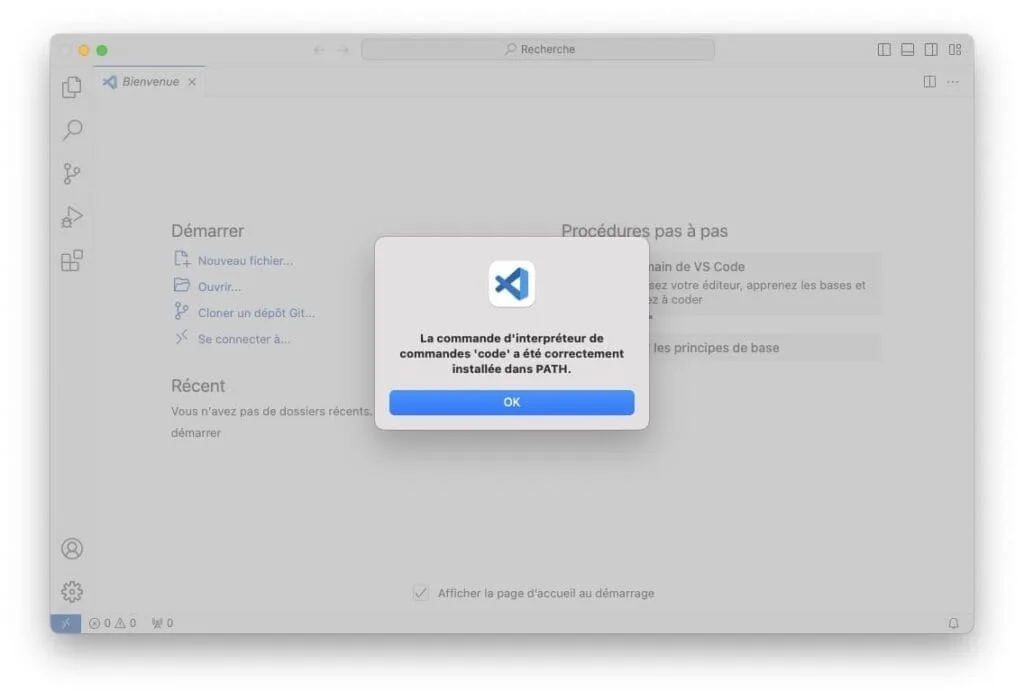Open the Manage gear menu

pos(72,591)
